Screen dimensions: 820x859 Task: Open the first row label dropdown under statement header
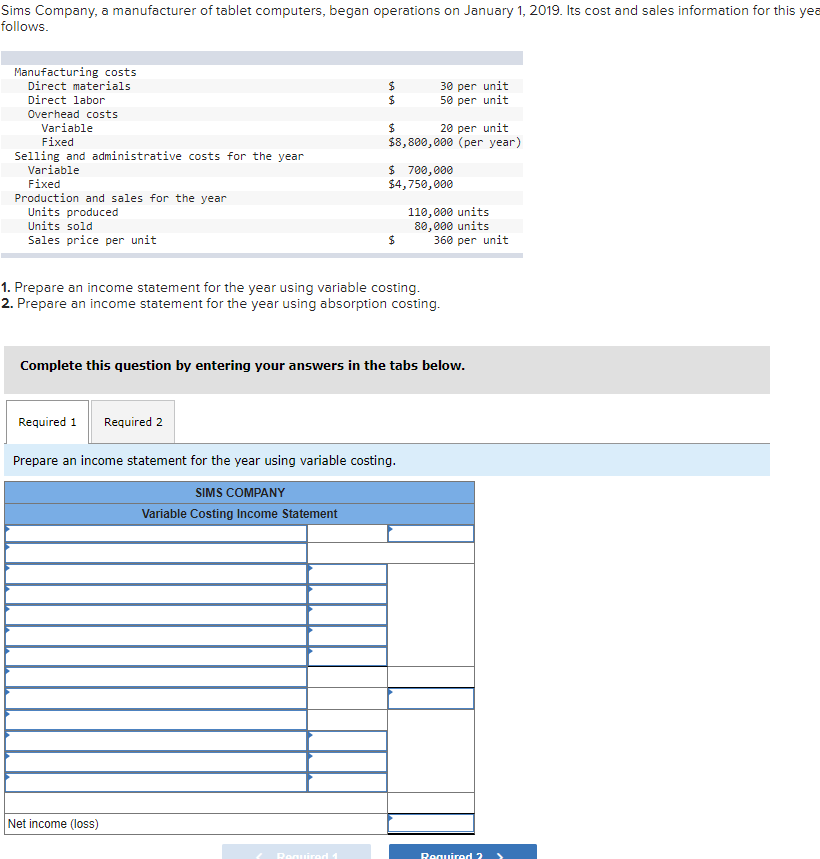156,534
